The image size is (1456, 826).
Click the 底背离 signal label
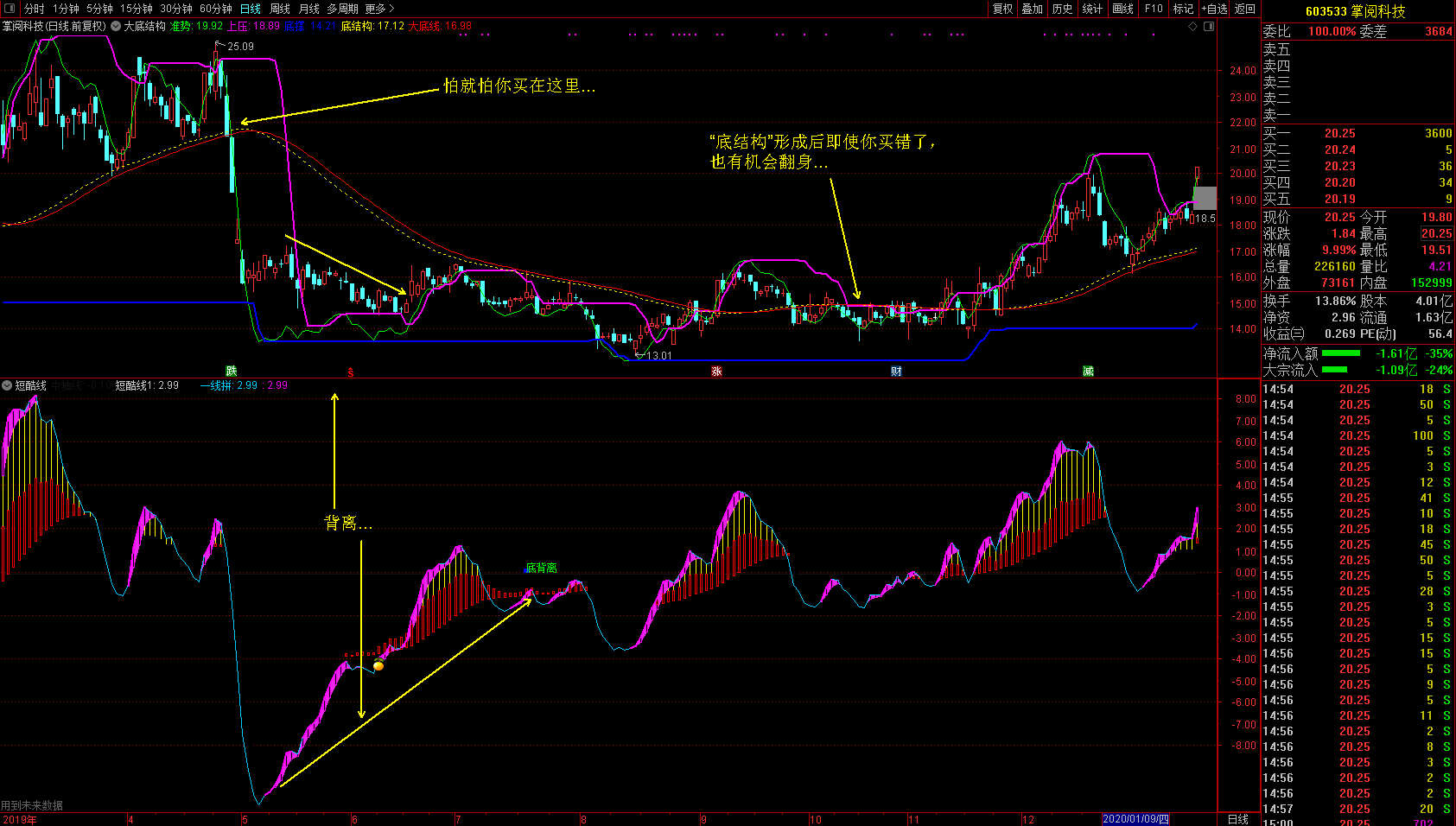541,568
